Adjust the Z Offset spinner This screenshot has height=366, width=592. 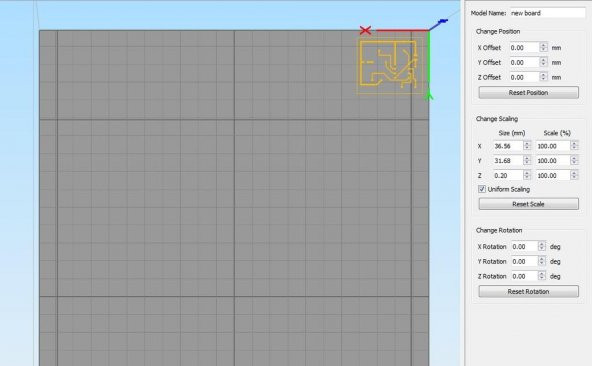click(543, 77)
